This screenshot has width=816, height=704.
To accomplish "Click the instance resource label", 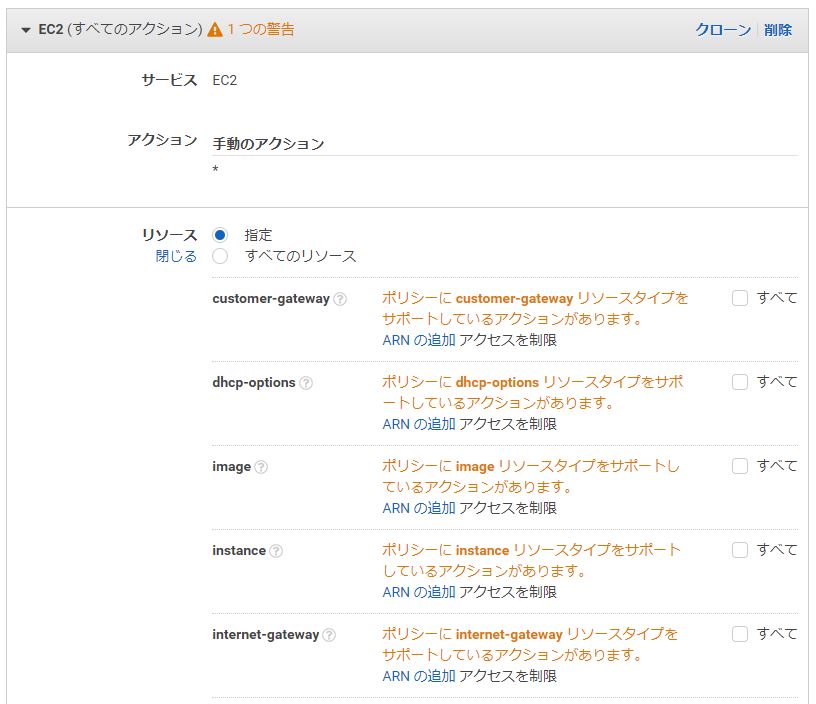I will (239, 551).
